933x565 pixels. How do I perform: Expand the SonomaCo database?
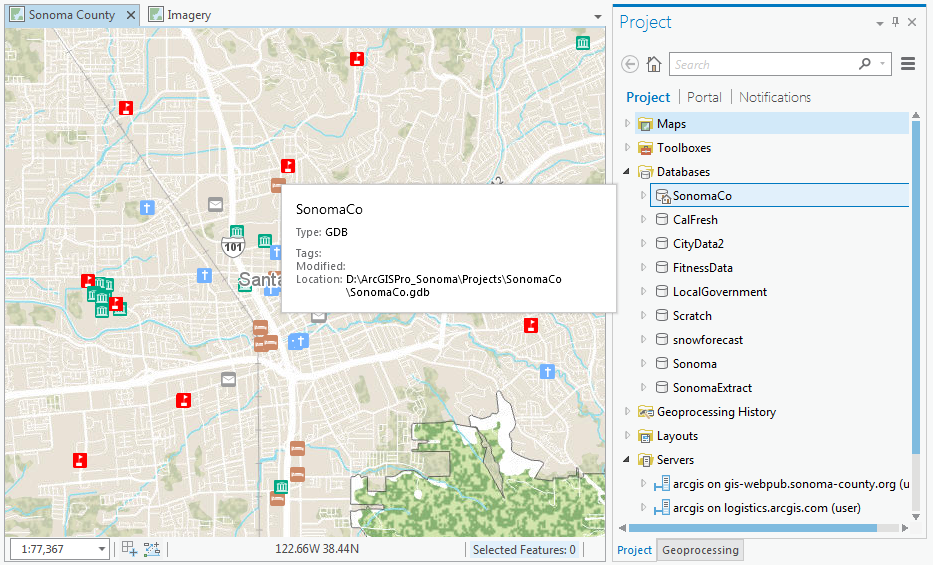643,195
